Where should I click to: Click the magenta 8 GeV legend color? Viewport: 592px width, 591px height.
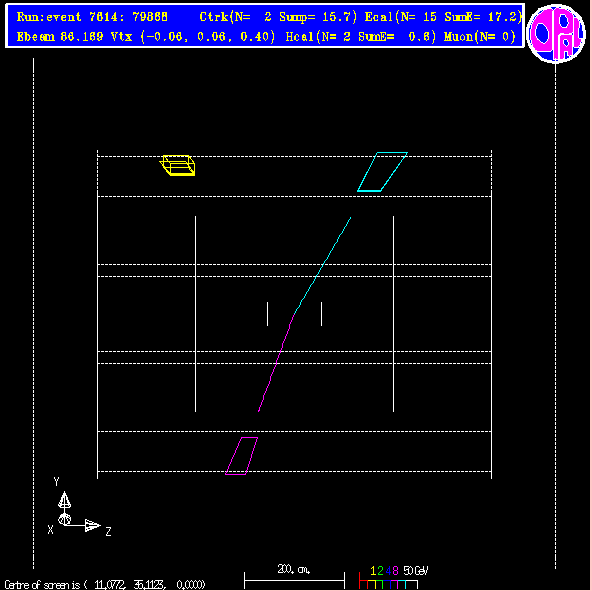point(395,571)
